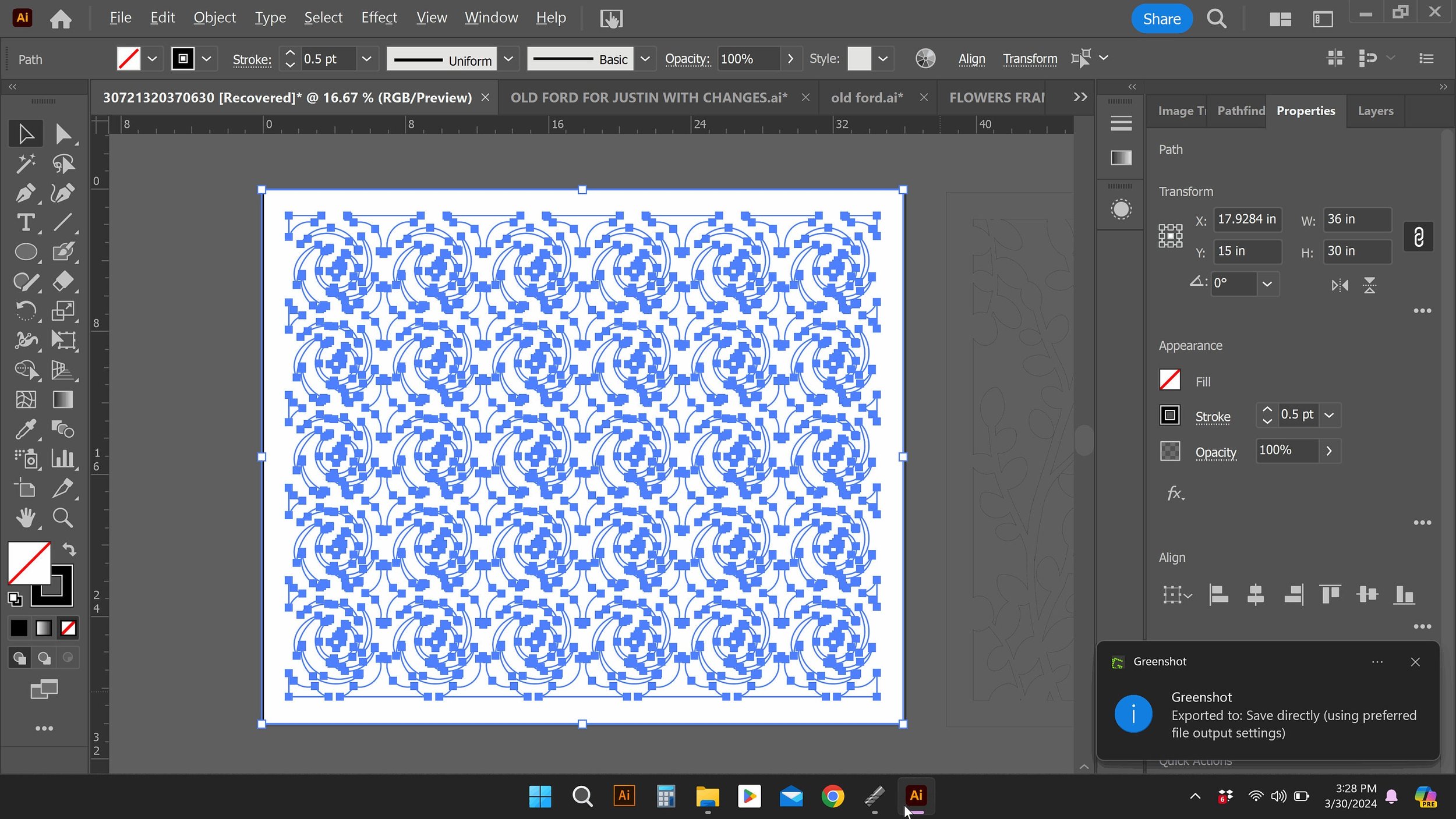1456x819 pixels.
Task: Select the Lasso tool
Action: click(x=62, y=164)
